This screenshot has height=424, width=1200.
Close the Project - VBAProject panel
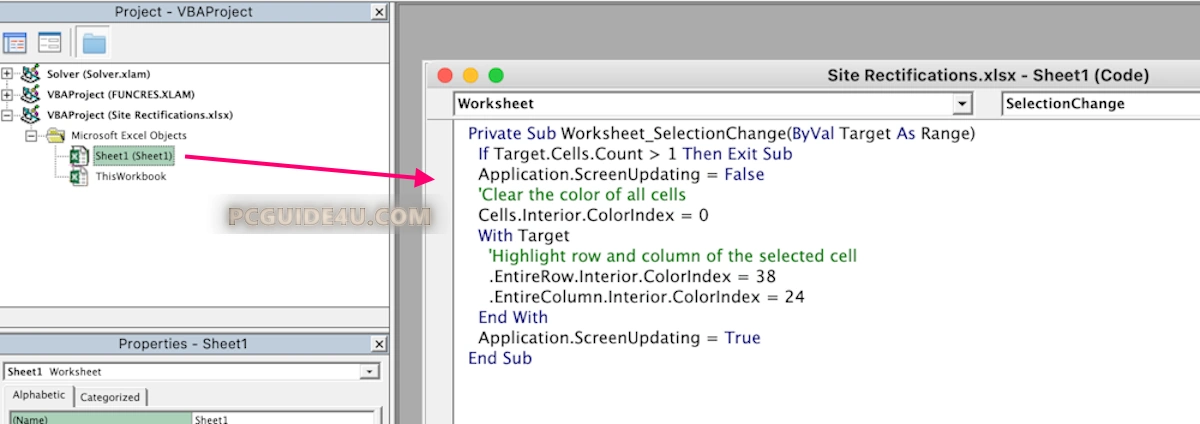[x=378, y=12]
